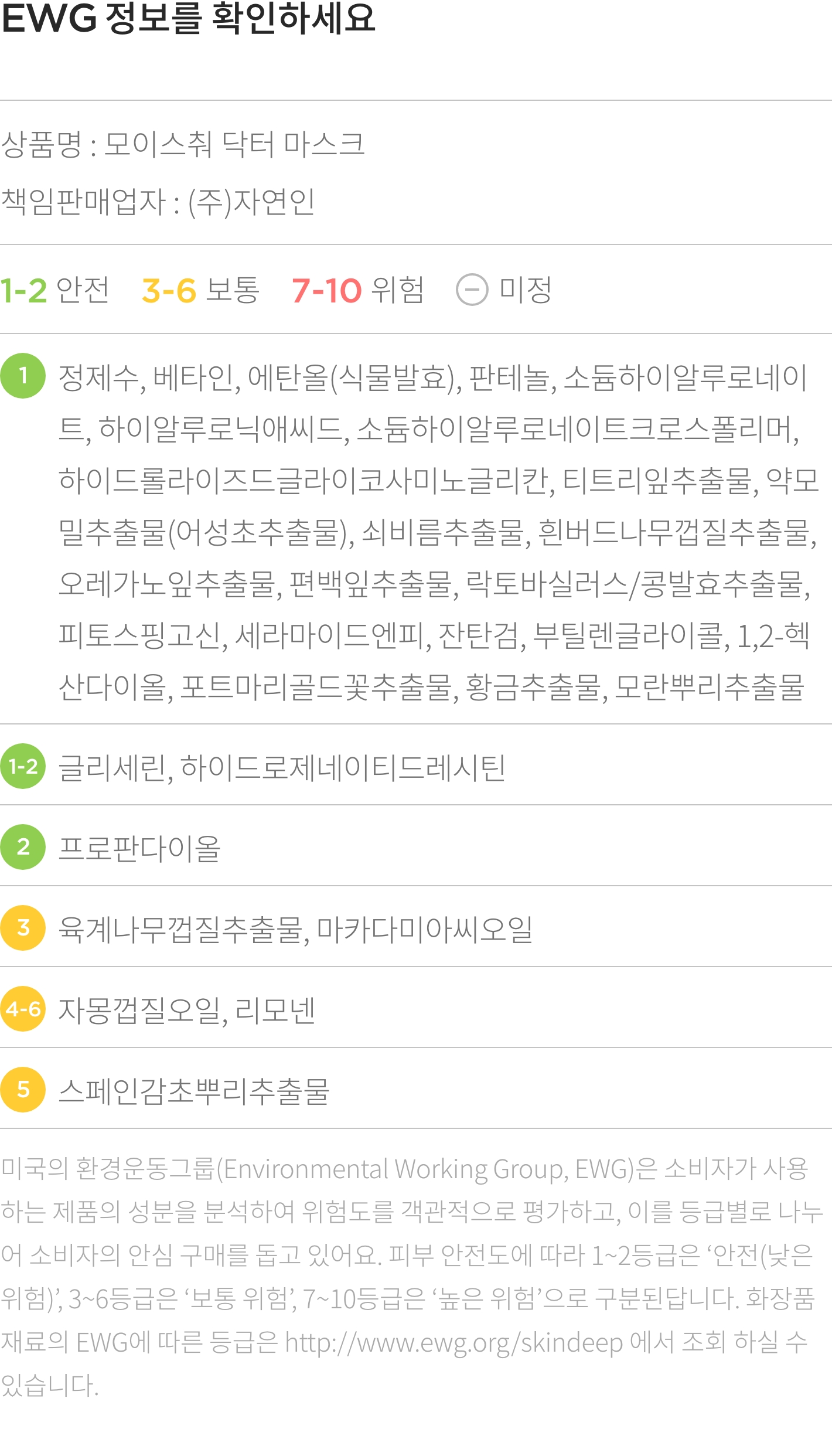Click the yellow grade 5 badge
The image size is (832, 1456).
click(x=23, y=1090)
